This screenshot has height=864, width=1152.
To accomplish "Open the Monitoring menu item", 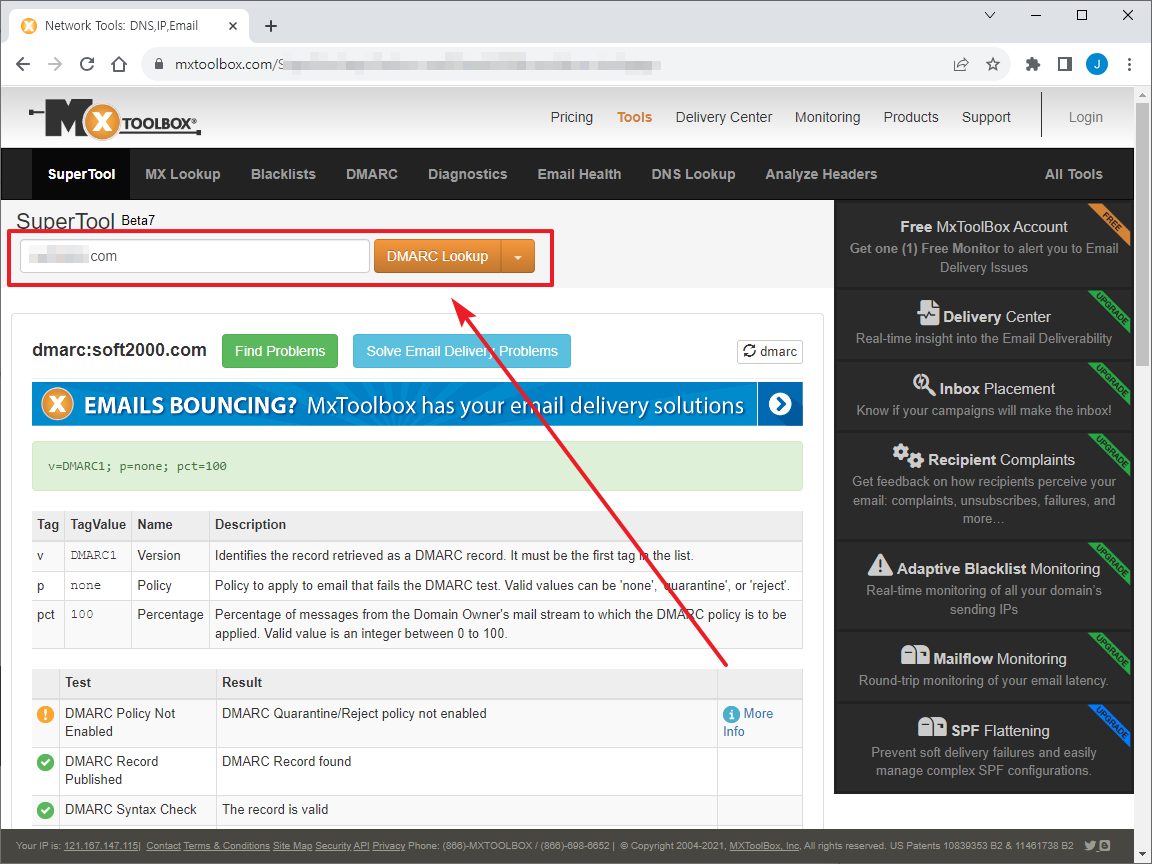I will coord(827,117).
